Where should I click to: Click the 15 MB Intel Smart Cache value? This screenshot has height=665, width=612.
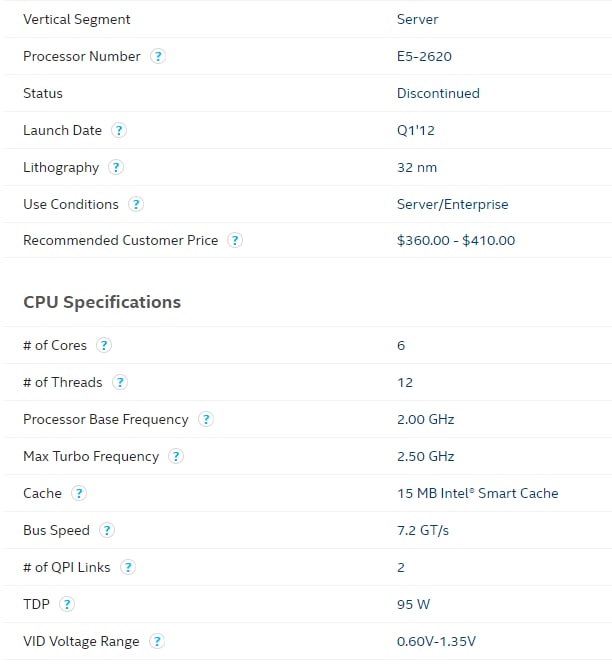(478, 493)
